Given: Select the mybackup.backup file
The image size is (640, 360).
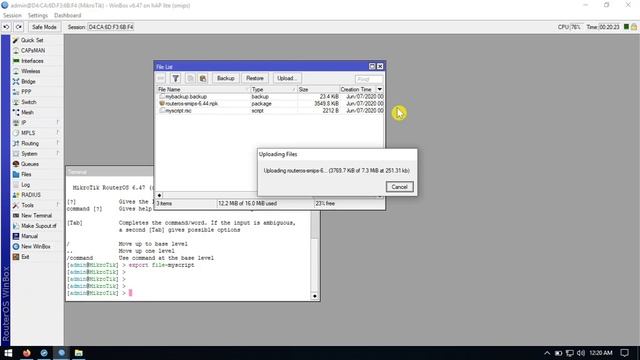Looking at the screenshot, I should 270,97.
